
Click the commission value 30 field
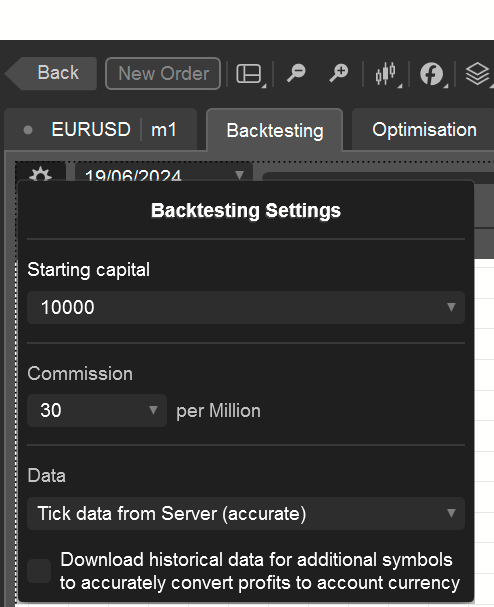click(x=97, y=410)
